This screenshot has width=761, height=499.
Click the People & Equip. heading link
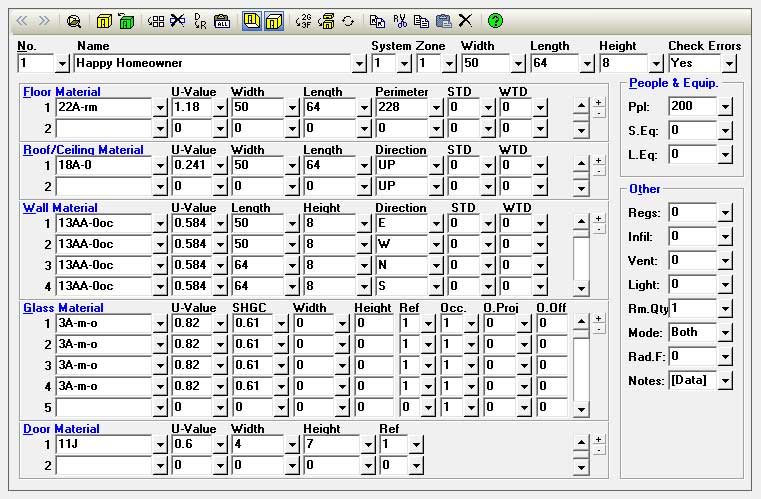click(x=673, y=83)
